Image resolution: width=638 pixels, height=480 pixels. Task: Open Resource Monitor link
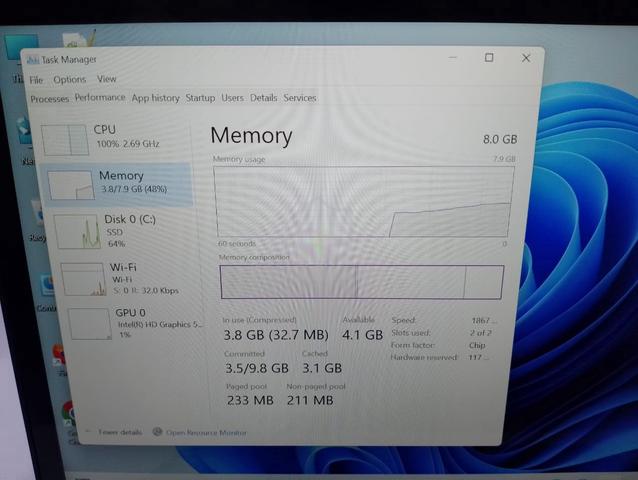point(206,432)
